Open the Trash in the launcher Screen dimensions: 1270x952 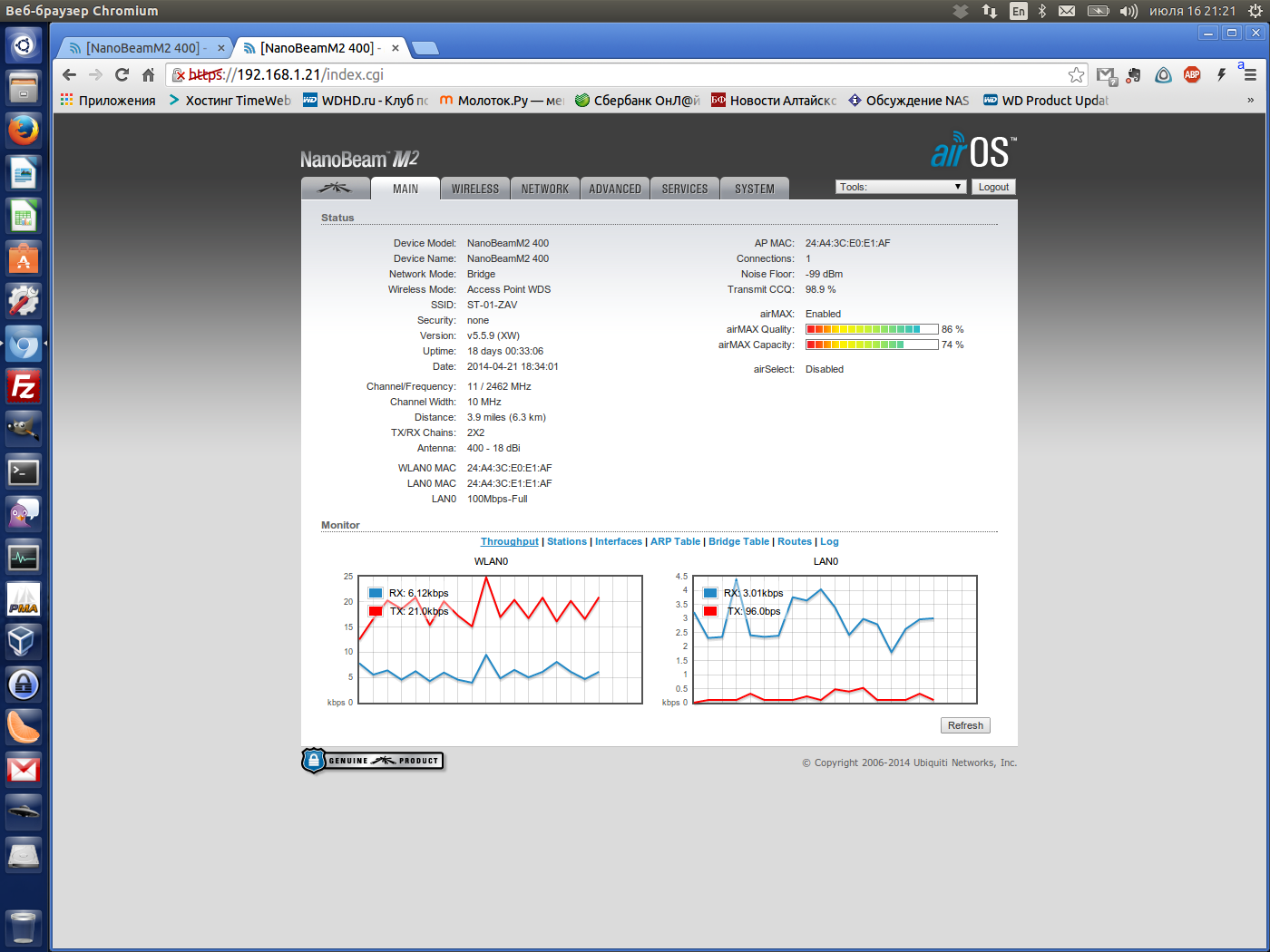click(x=24, y=928)
